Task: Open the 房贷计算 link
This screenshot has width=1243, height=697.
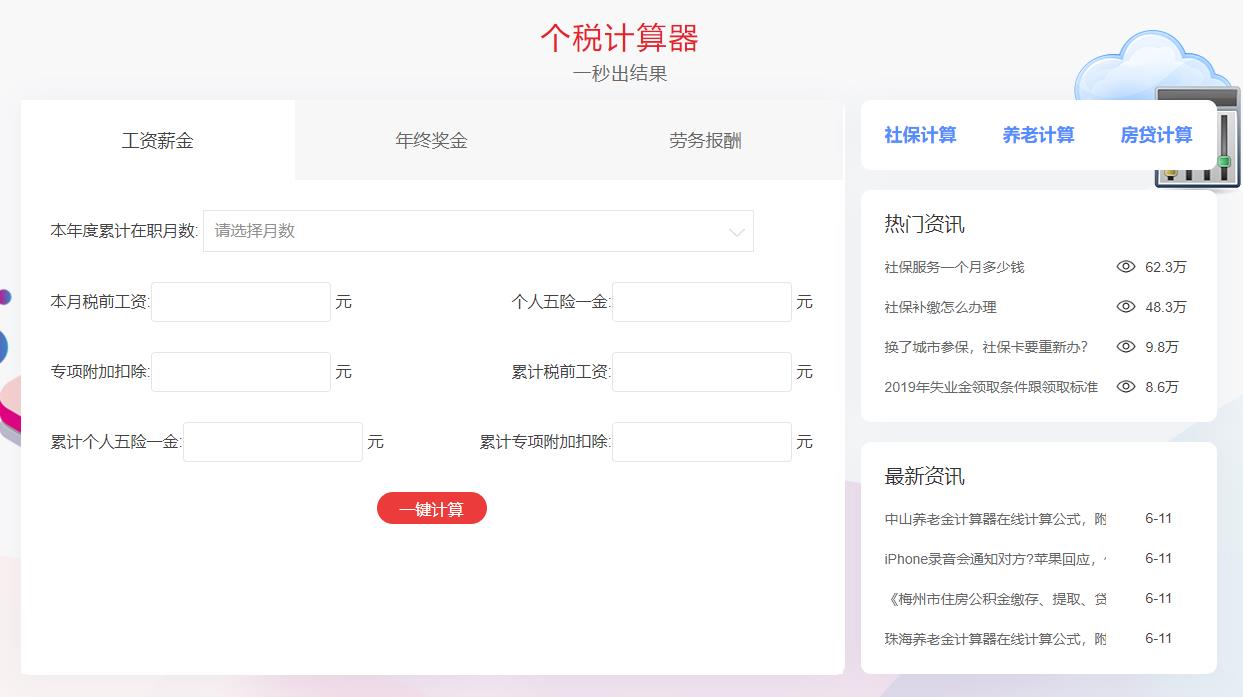Action: click(1155, 135)
